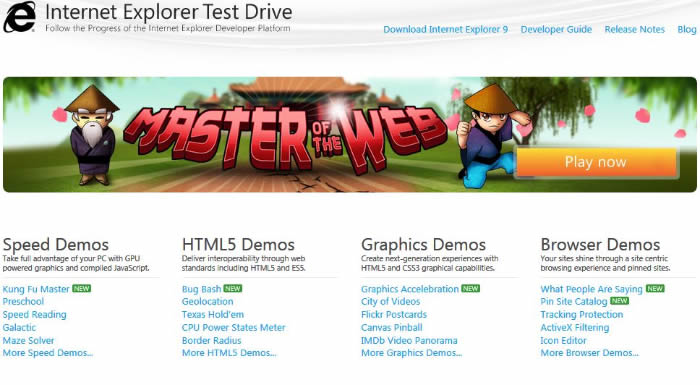Open the Master of the Web banner image
700x385 pixels.
[350, 134]
